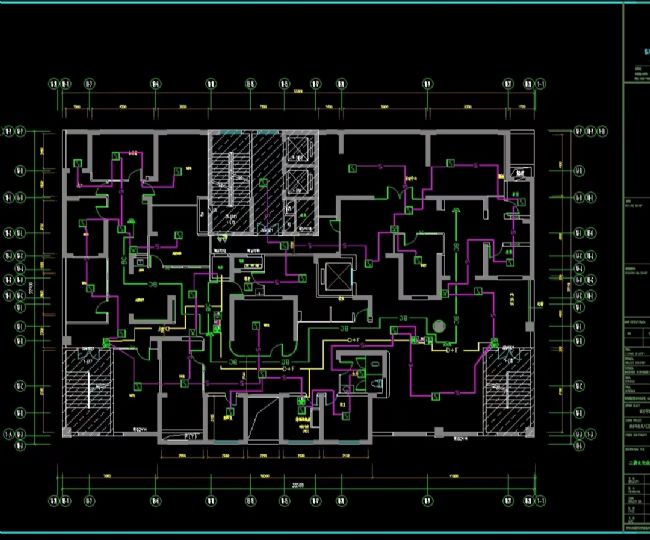The image size is (650, 540).
Task: Select the vertical green arrow-tipped 3B line
Action: click(456, 274)
